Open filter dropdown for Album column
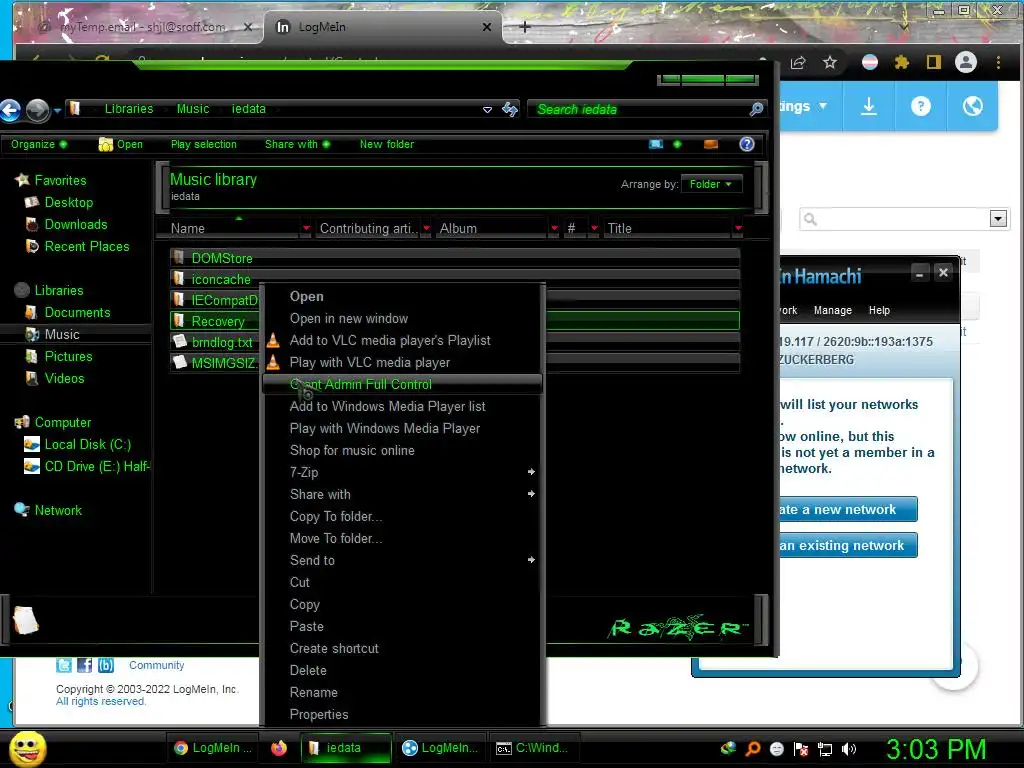 (x=554, y=228)
